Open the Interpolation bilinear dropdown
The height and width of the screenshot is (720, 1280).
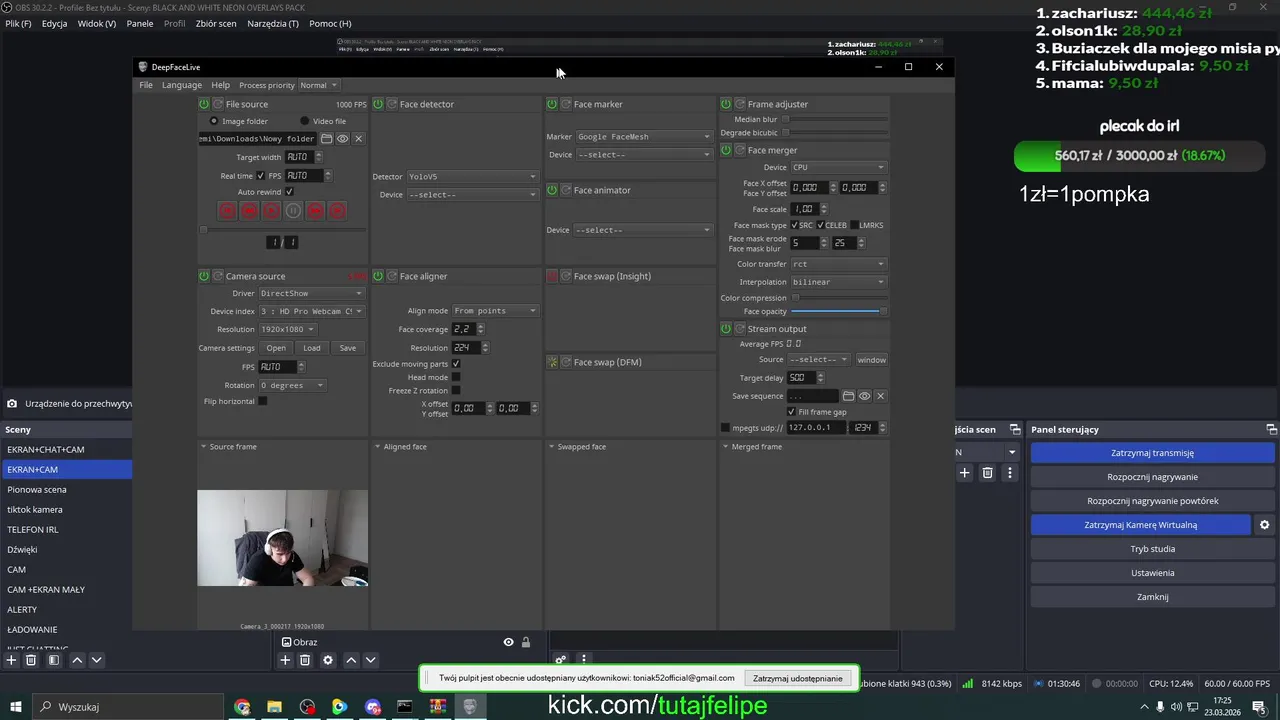(838, 282)
